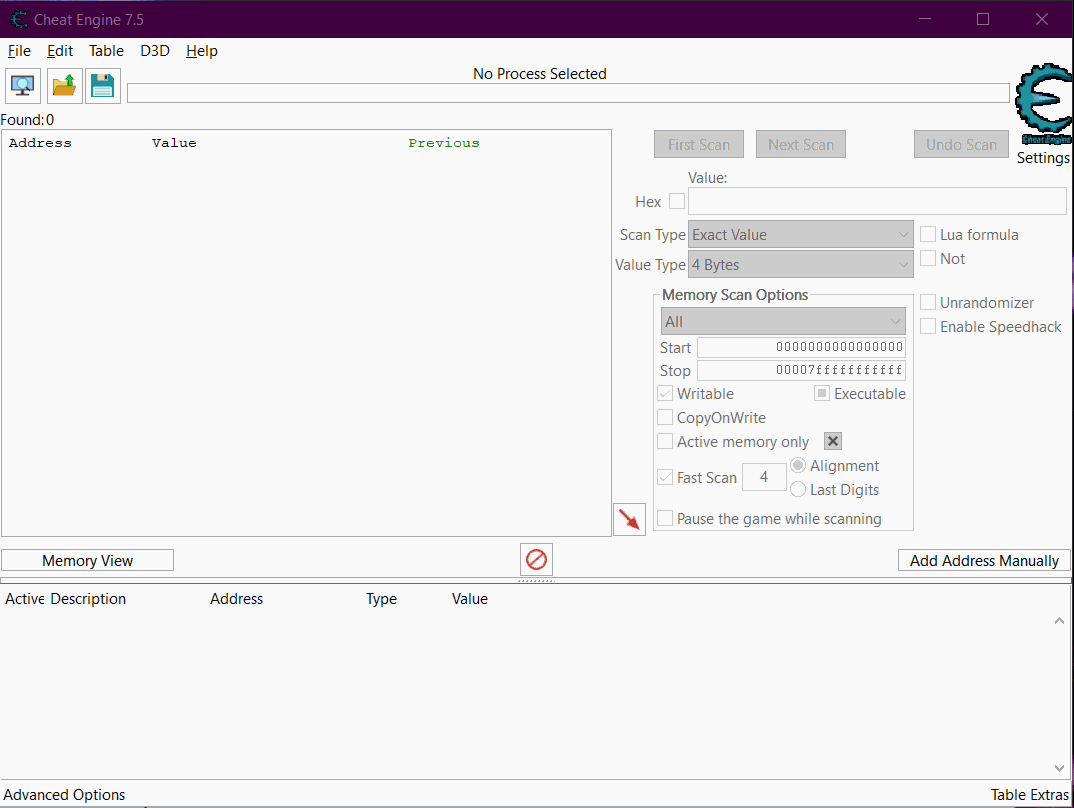This screenshot has width=1074, height=808.
Task: Enable the Lua formula checkbox
Action: click(928, 234)
